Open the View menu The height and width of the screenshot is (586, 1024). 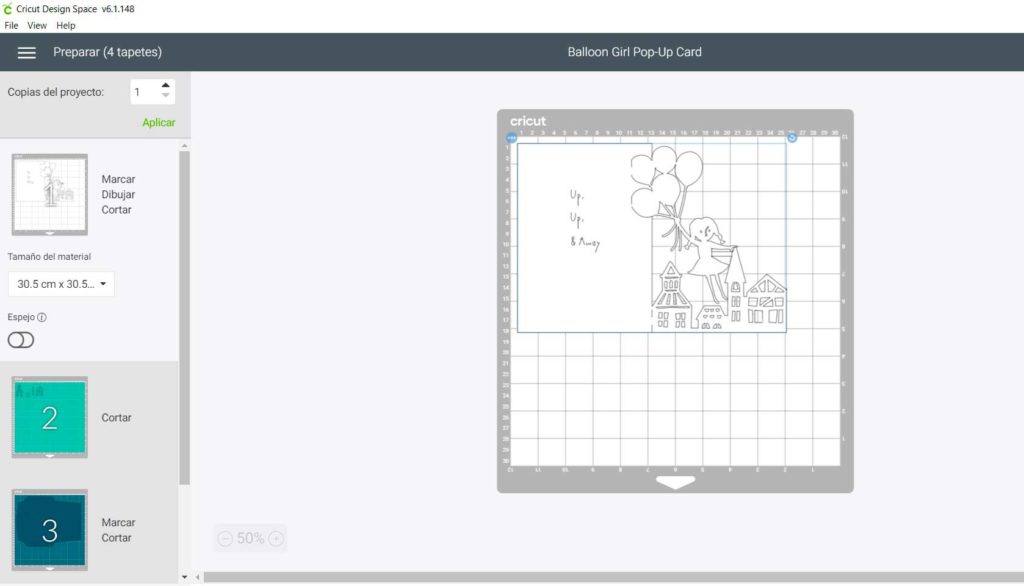(37, 25)
